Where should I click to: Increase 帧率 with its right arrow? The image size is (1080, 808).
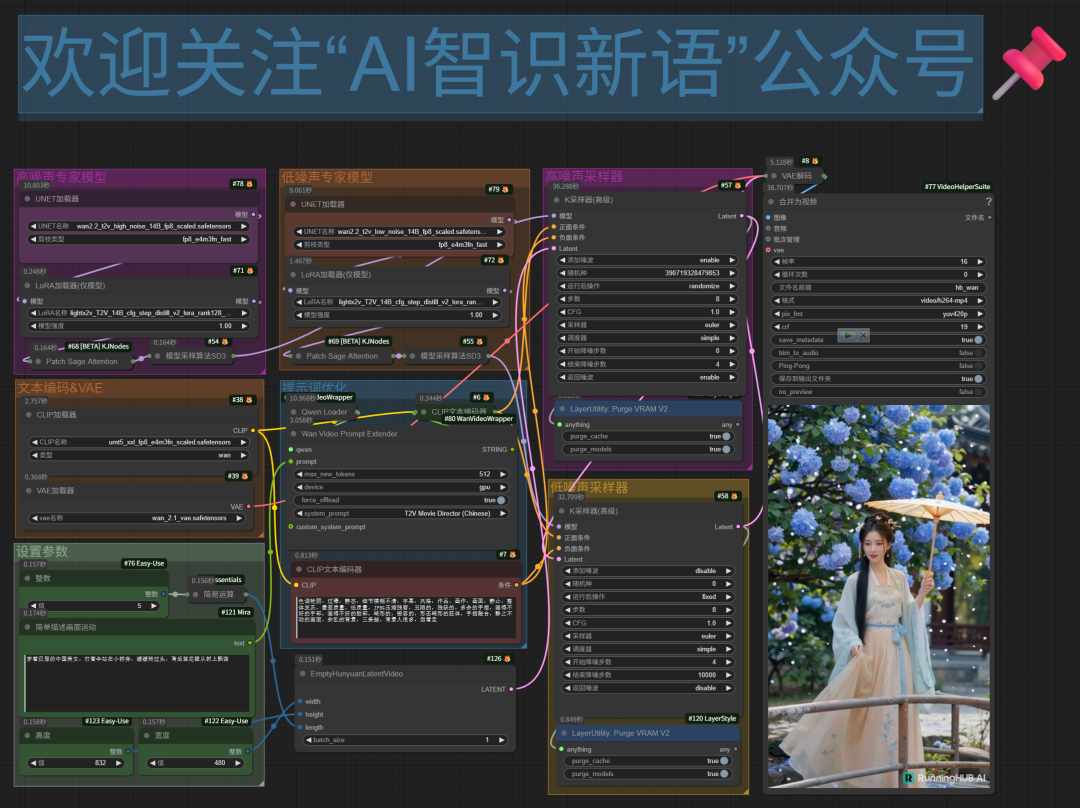[979, 262]
